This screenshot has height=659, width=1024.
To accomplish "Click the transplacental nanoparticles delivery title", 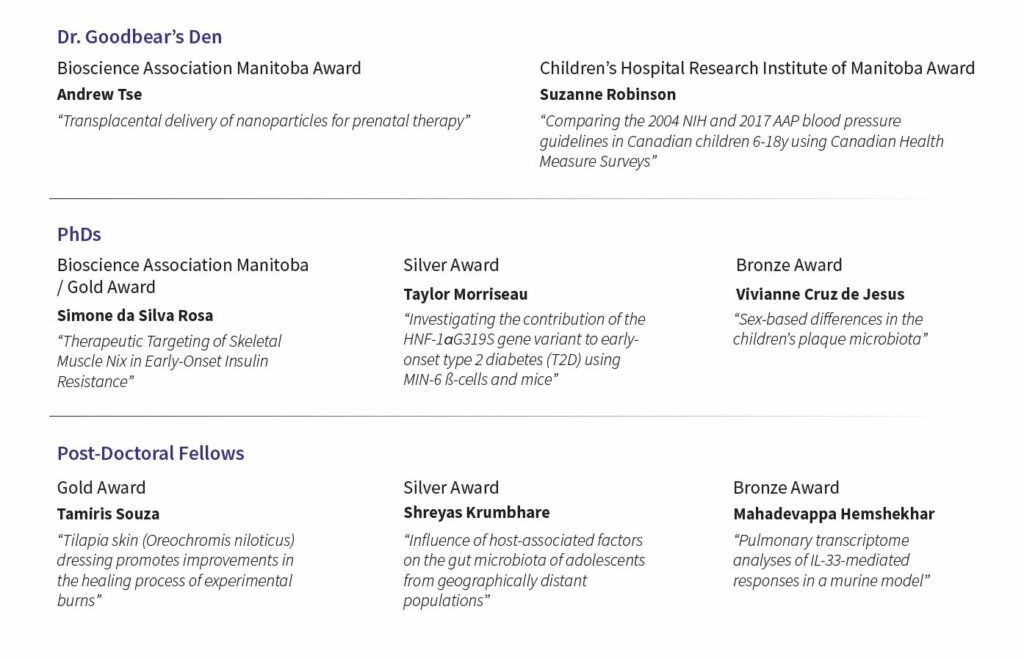I will pos(263,121).
